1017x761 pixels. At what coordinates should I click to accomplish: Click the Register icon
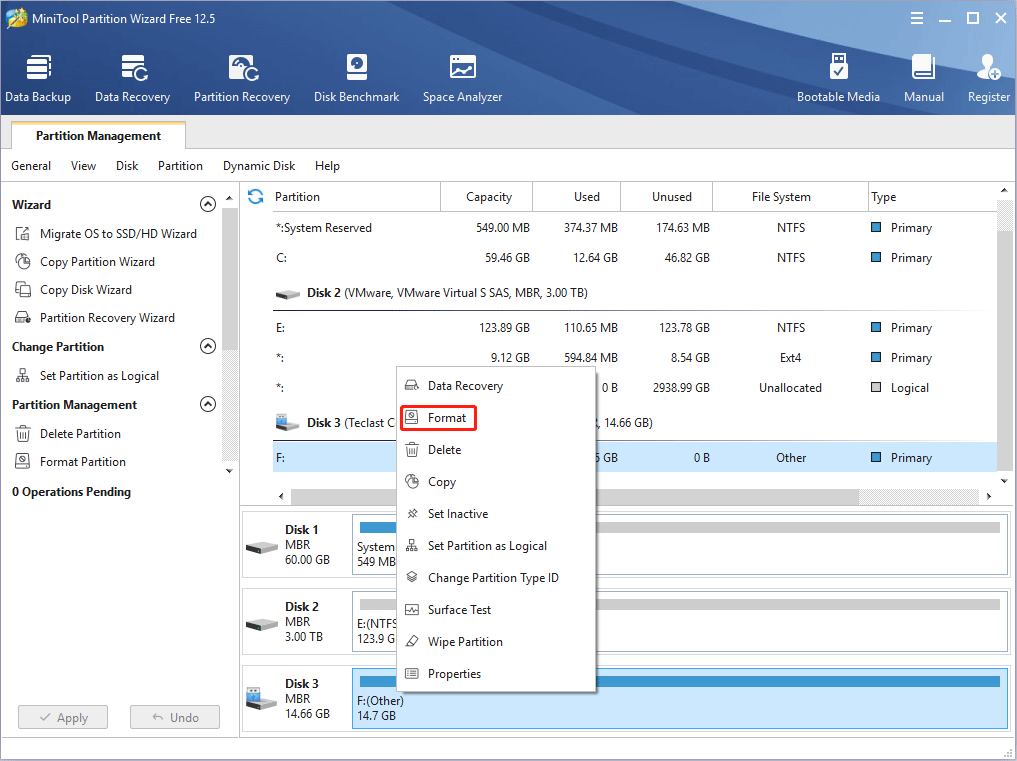click(988, 77)
